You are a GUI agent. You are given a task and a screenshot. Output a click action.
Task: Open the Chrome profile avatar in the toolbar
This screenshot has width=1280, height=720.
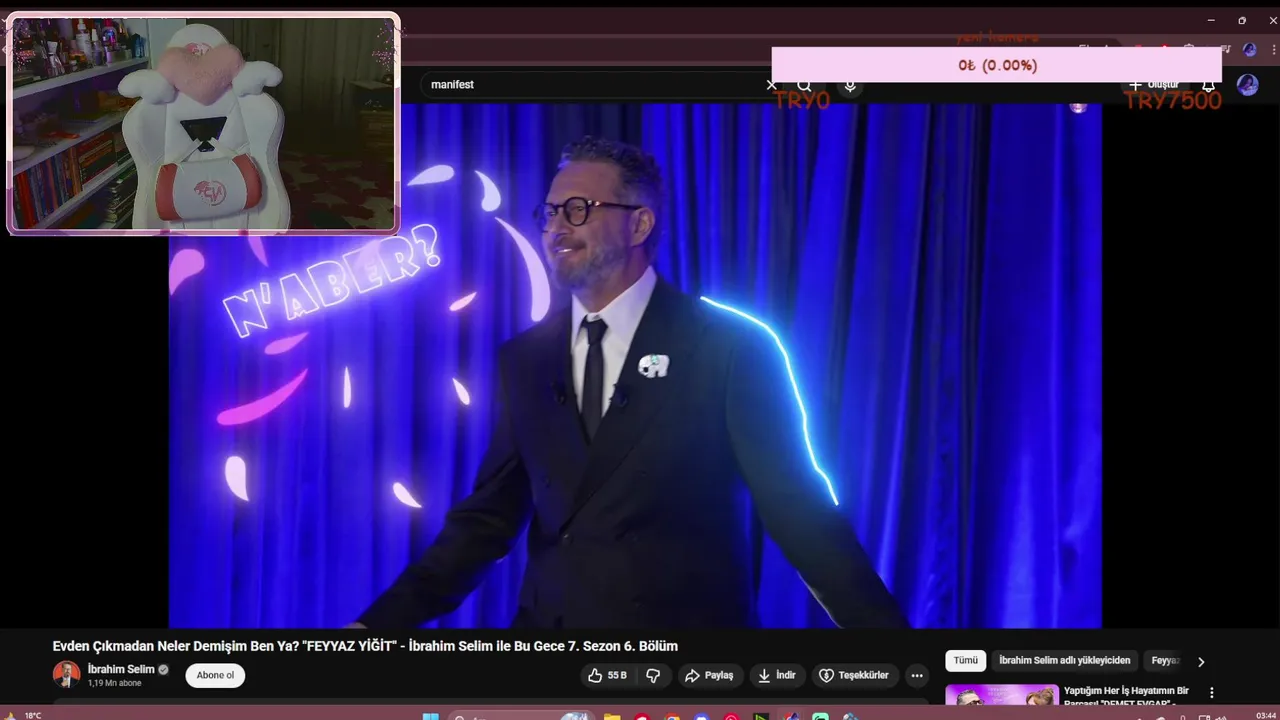pos(1249,49)
